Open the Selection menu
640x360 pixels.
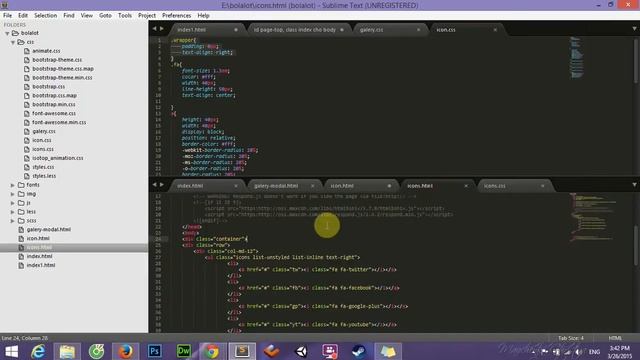tap(45, 16)
